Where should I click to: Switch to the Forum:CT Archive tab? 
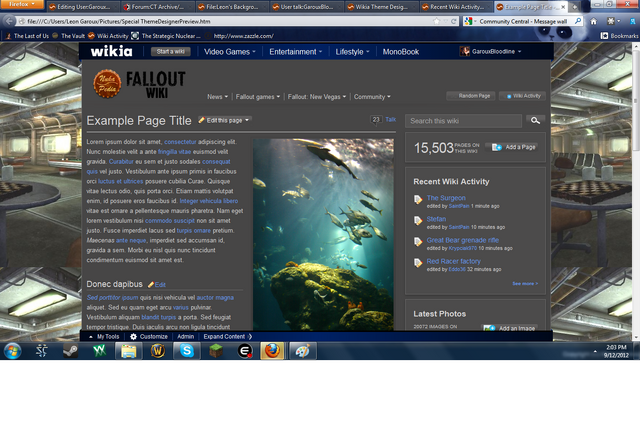pyautogui.click(x=158, y=7)
